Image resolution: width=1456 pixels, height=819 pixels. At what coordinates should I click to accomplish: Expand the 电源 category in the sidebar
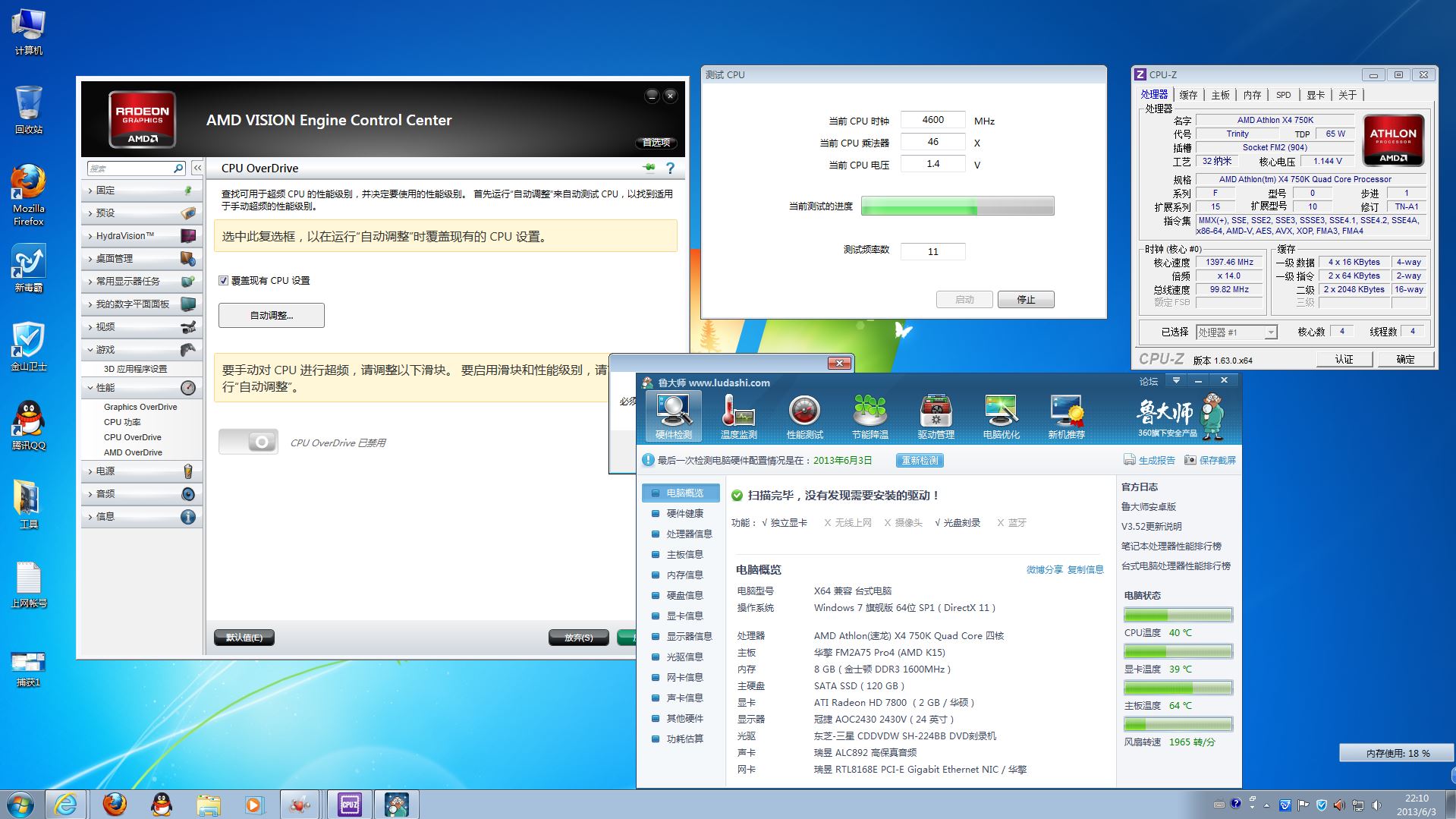pyautogui.click(x=105, y=471)
